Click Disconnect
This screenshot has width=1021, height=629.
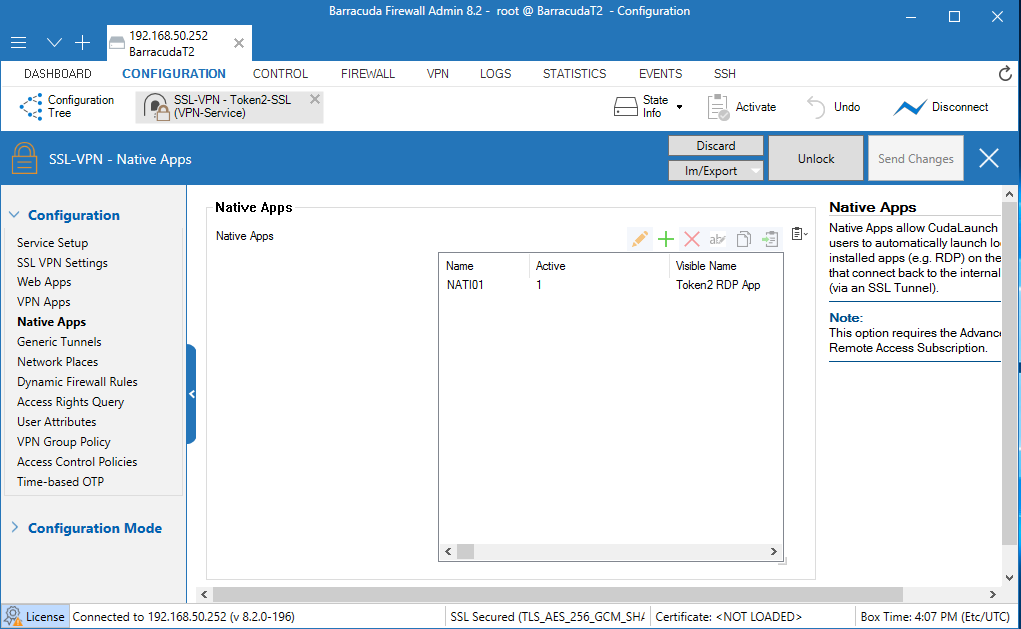coord(941,107)
